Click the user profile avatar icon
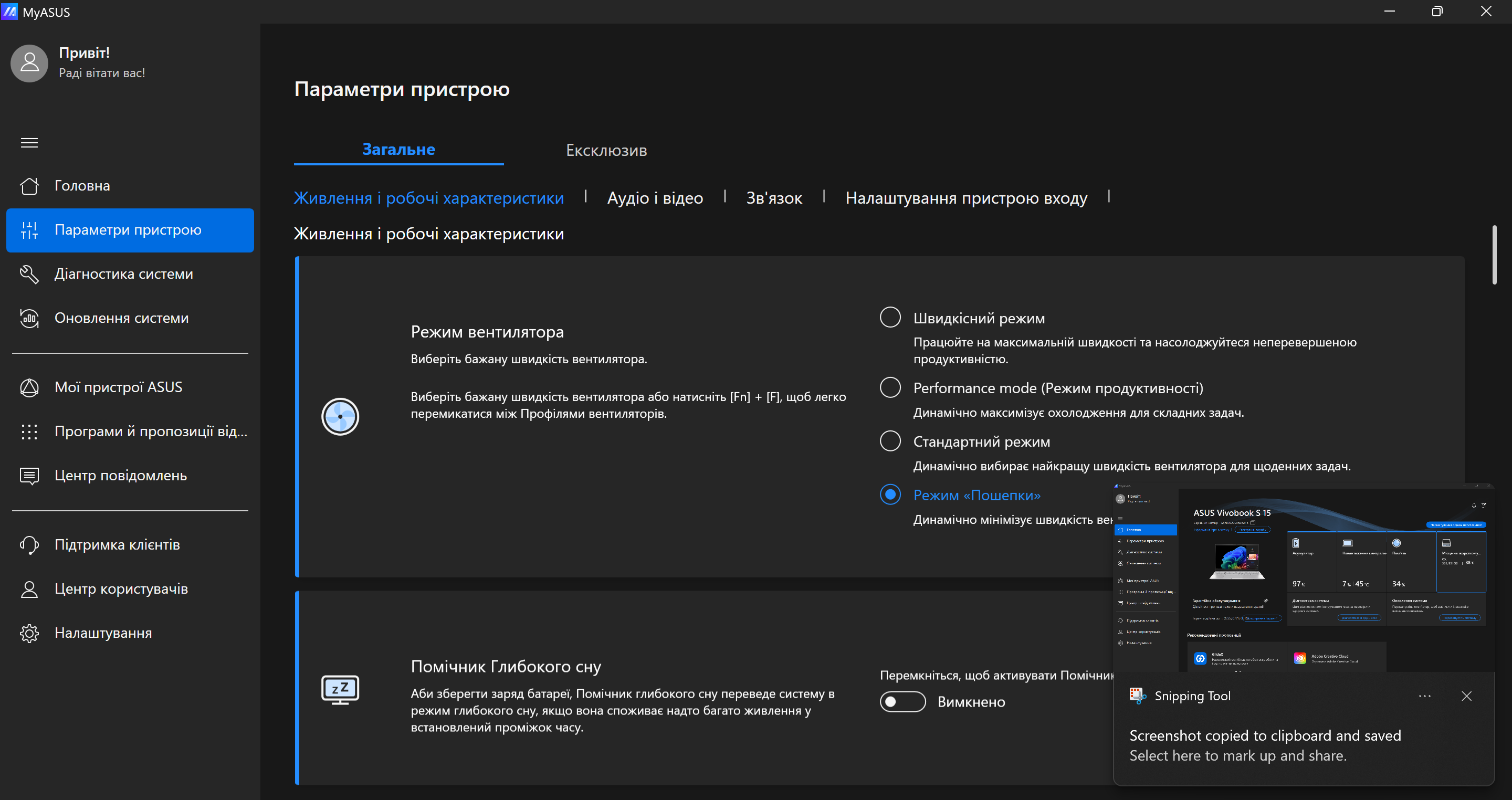 pos(29,64)
